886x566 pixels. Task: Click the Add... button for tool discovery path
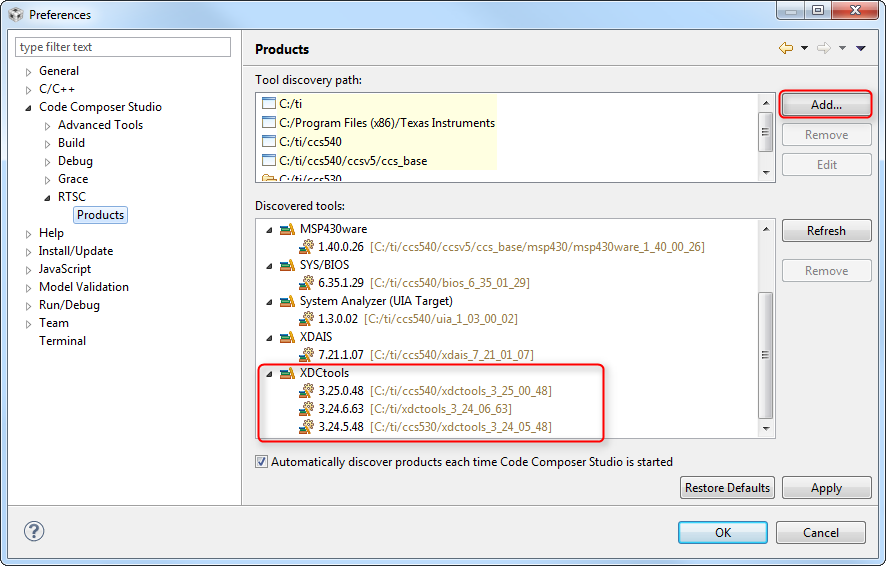[x=826, y=105]
